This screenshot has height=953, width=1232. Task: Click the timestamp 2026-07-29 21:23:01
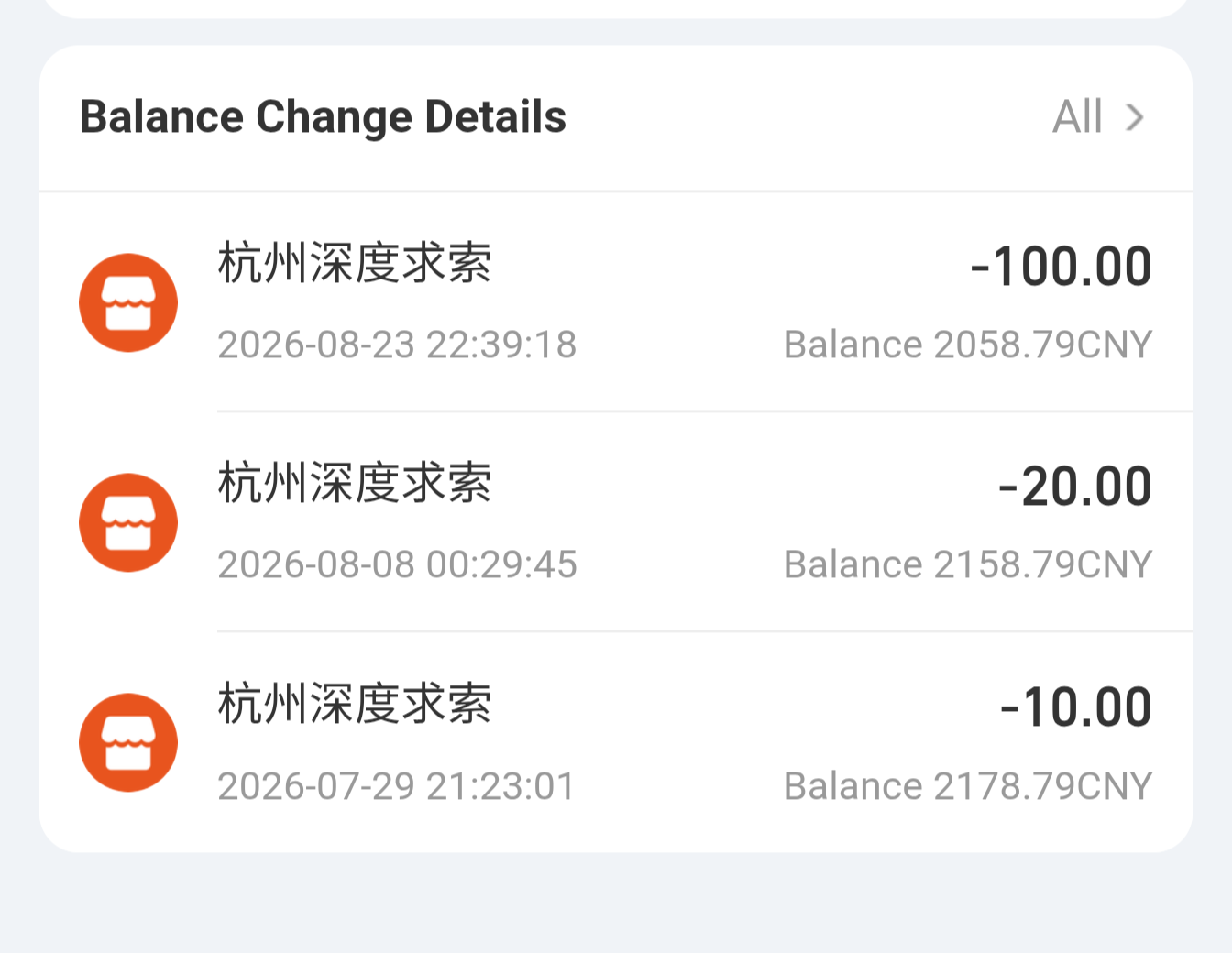click(x=396, y=786)
